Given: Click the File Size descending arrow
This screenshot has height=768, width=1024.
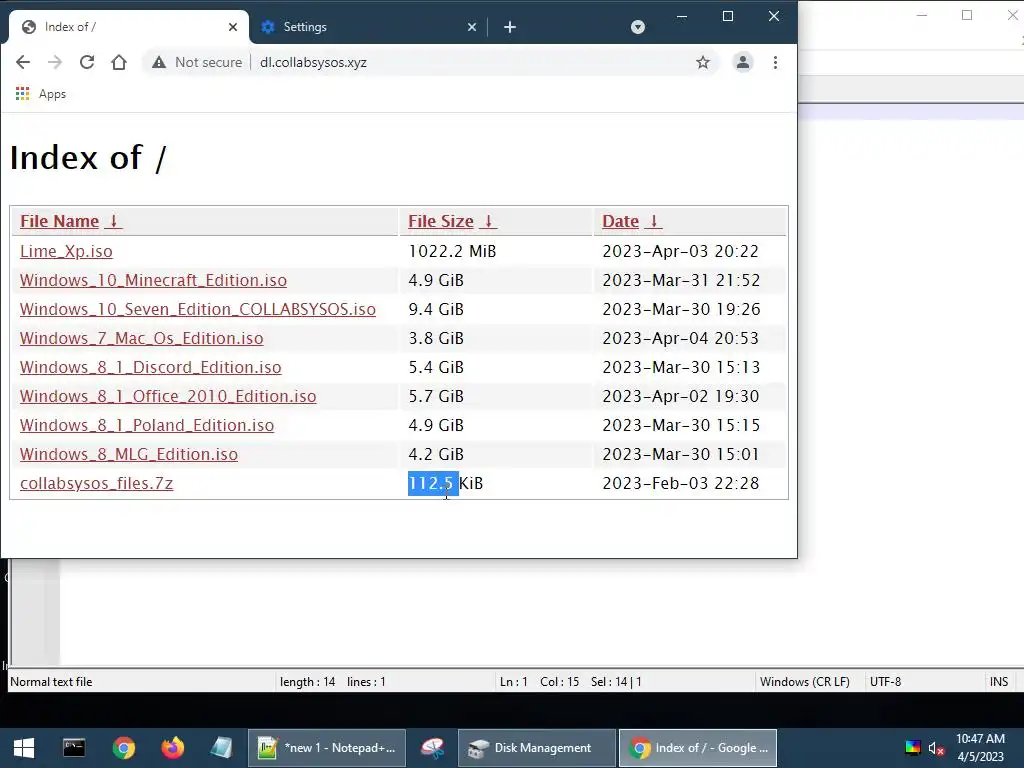Looking at the screenshot, I should click(x=488, y=221).
